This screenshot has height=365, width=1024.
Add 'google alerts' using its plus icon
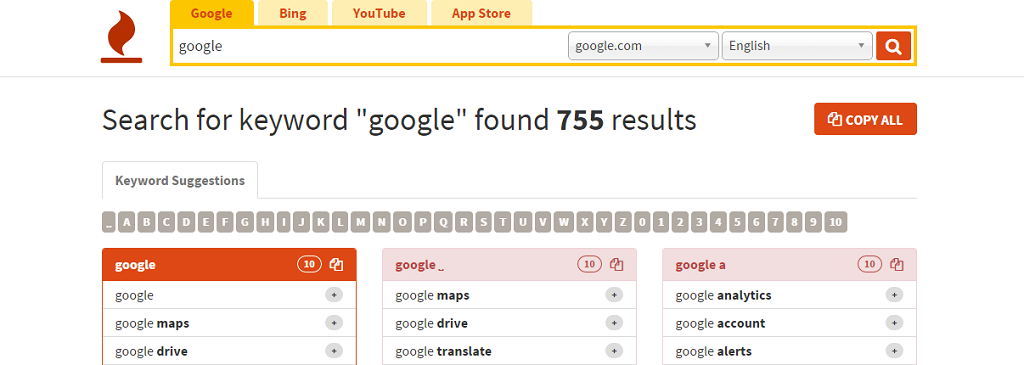(x=894, y=351)
